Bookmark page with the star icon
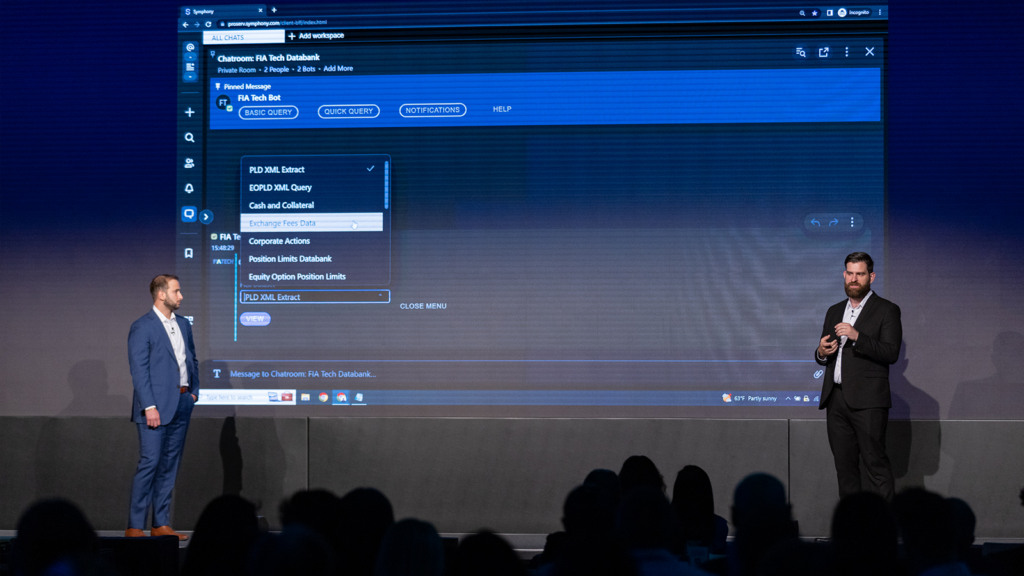The image size is (1024, 576). [814, 13]
